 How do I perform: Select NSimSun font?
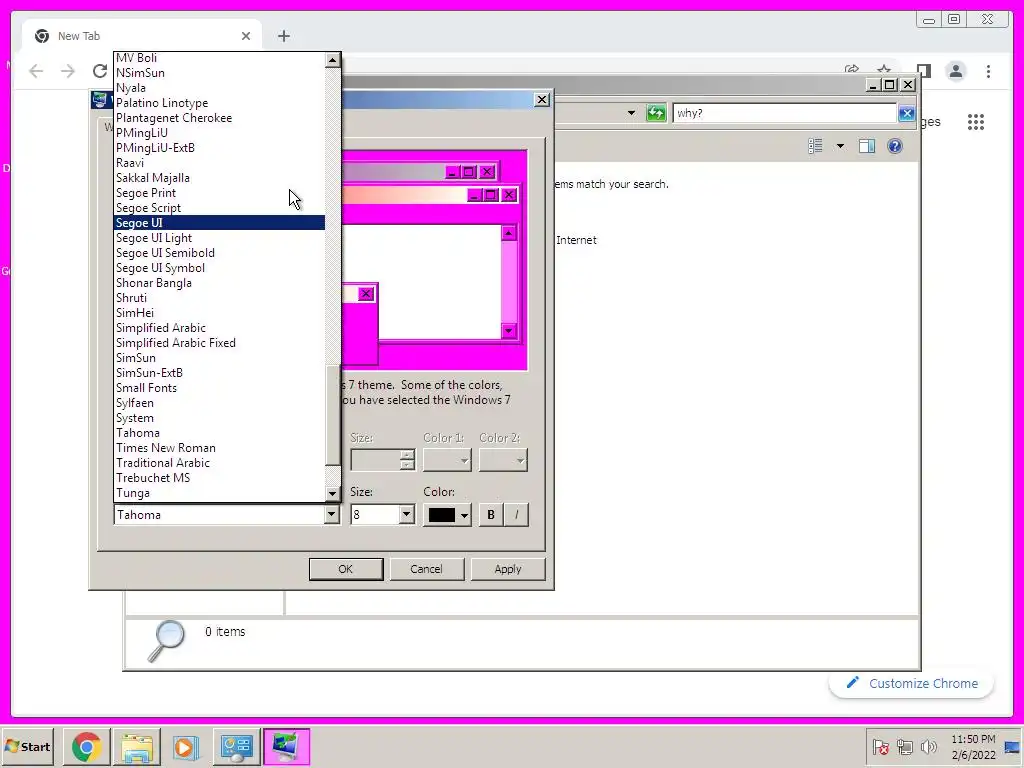pyautogui.click(x=219, y=72)
